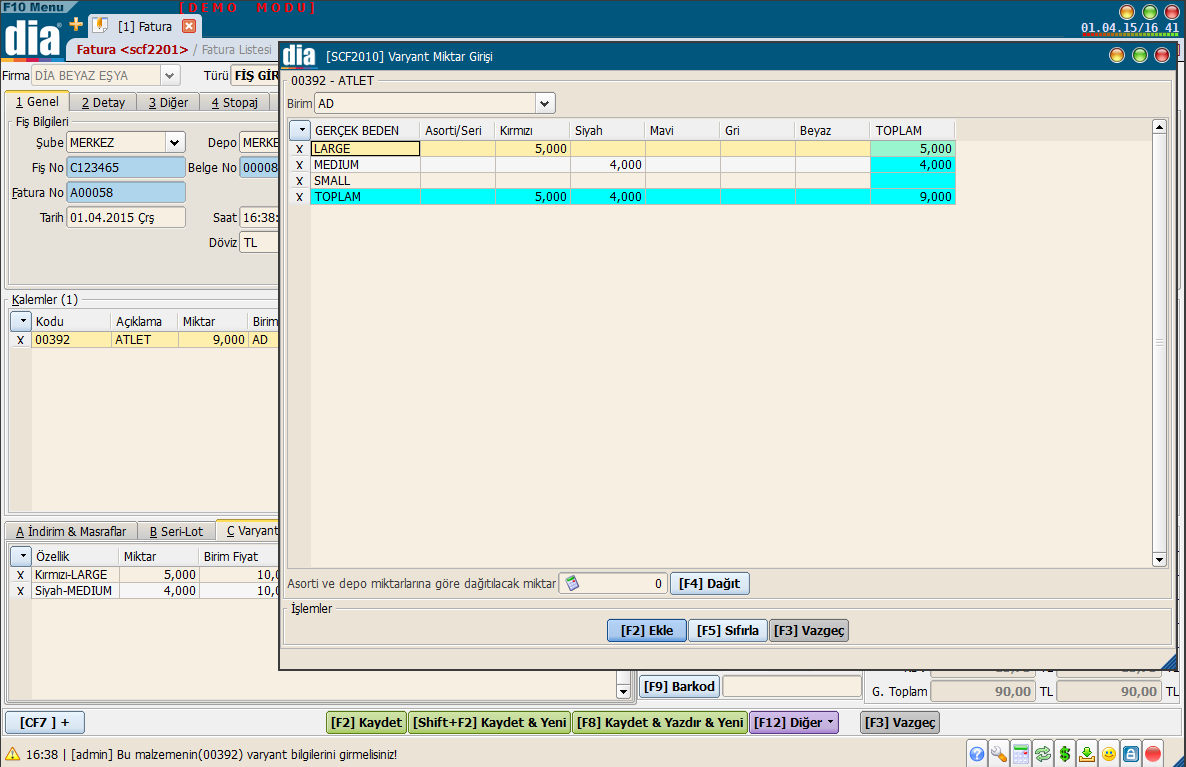Image resolution: width=1186 pixels, height=767 pixels.
Task: Open the green dollar currency icon
Action: click(x=1065, y=754)
